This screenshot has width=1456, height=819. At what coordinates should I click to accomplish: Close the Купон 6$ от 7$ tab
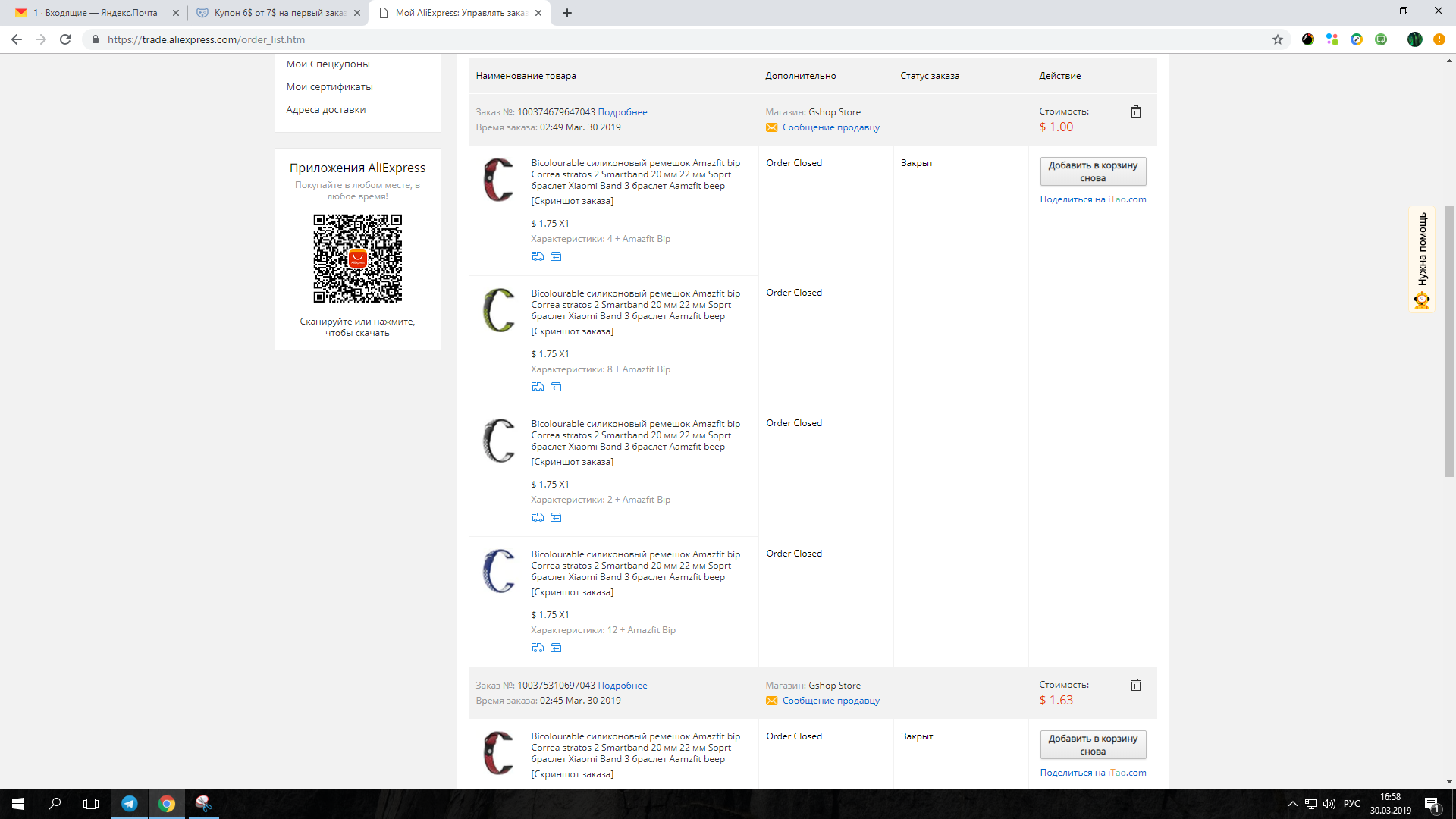pyautogui.click(x=357, y=13)
